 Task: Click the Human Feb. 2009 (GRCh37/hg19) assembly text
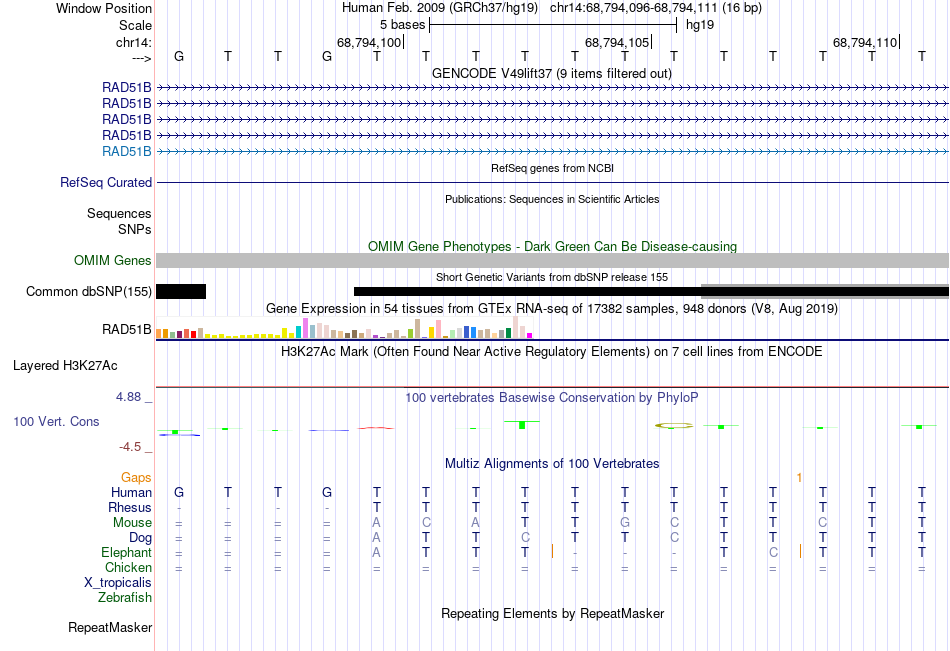[440, 8]
